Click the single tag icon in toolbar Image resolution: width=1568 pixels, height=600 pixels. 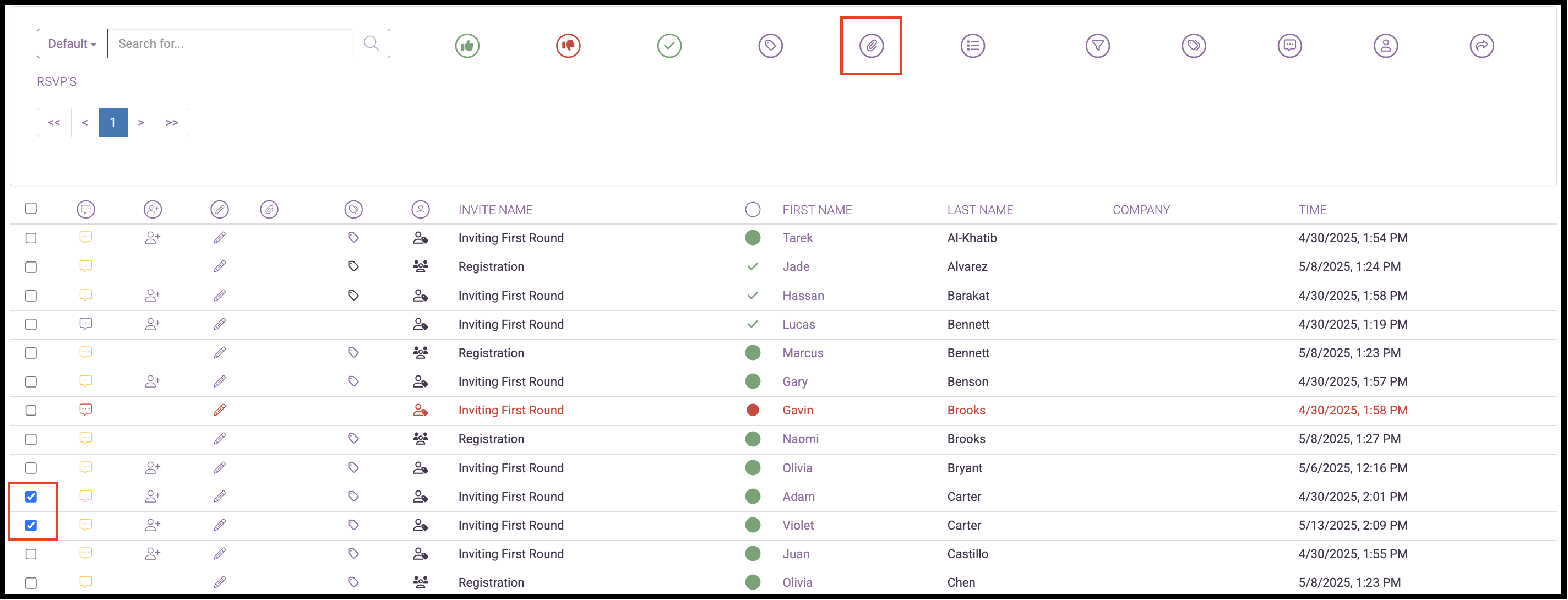tap(770, 46)
